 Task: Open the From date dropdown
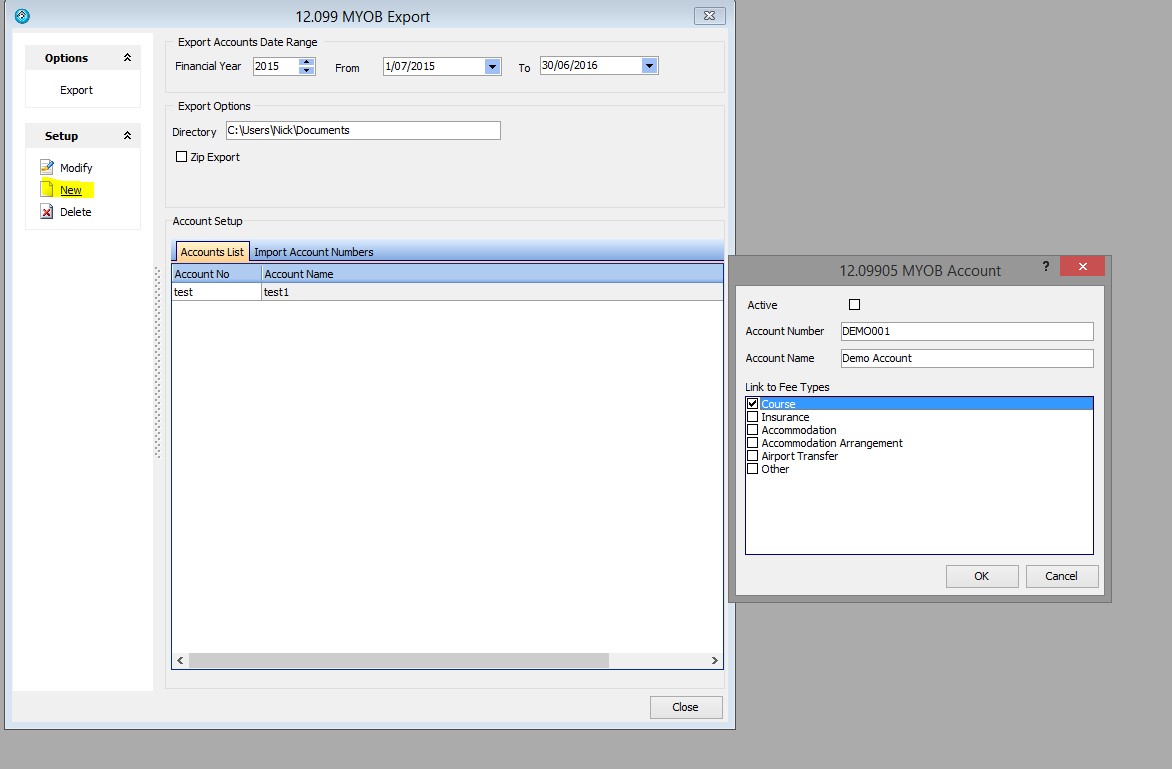coord(491,67)
